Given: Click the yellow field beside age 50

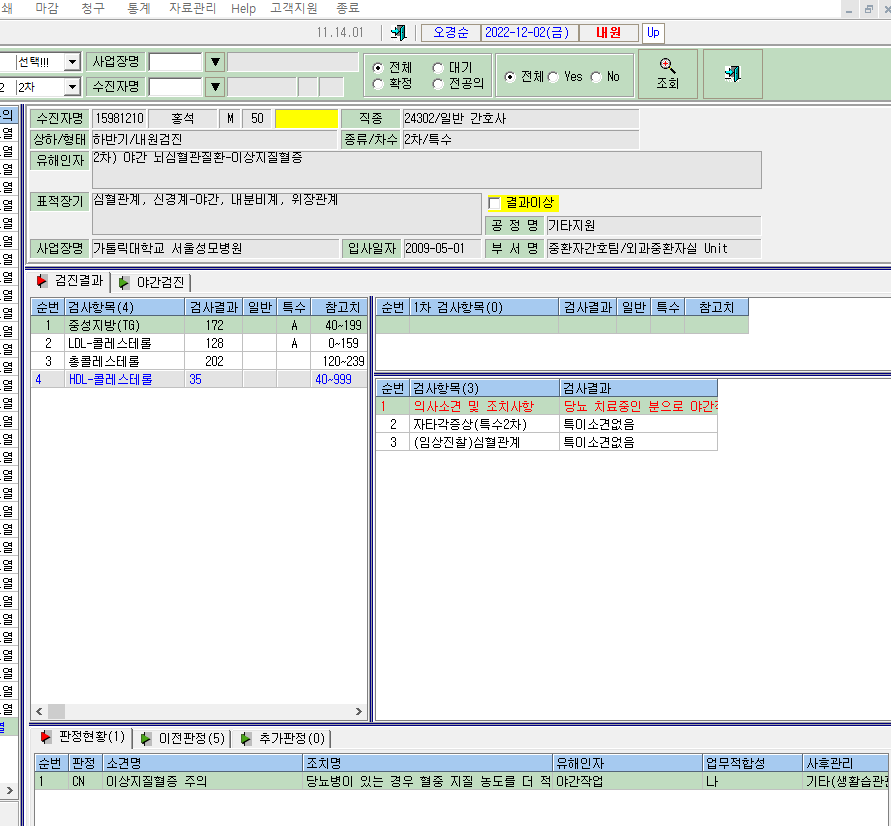Looking at the screenshot, I should (306, 119).
